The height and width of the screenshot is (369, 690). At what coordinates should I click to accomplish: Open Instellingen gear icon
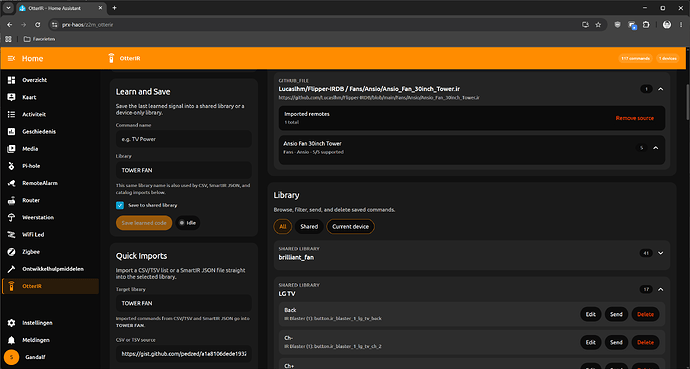coord(11,323)
